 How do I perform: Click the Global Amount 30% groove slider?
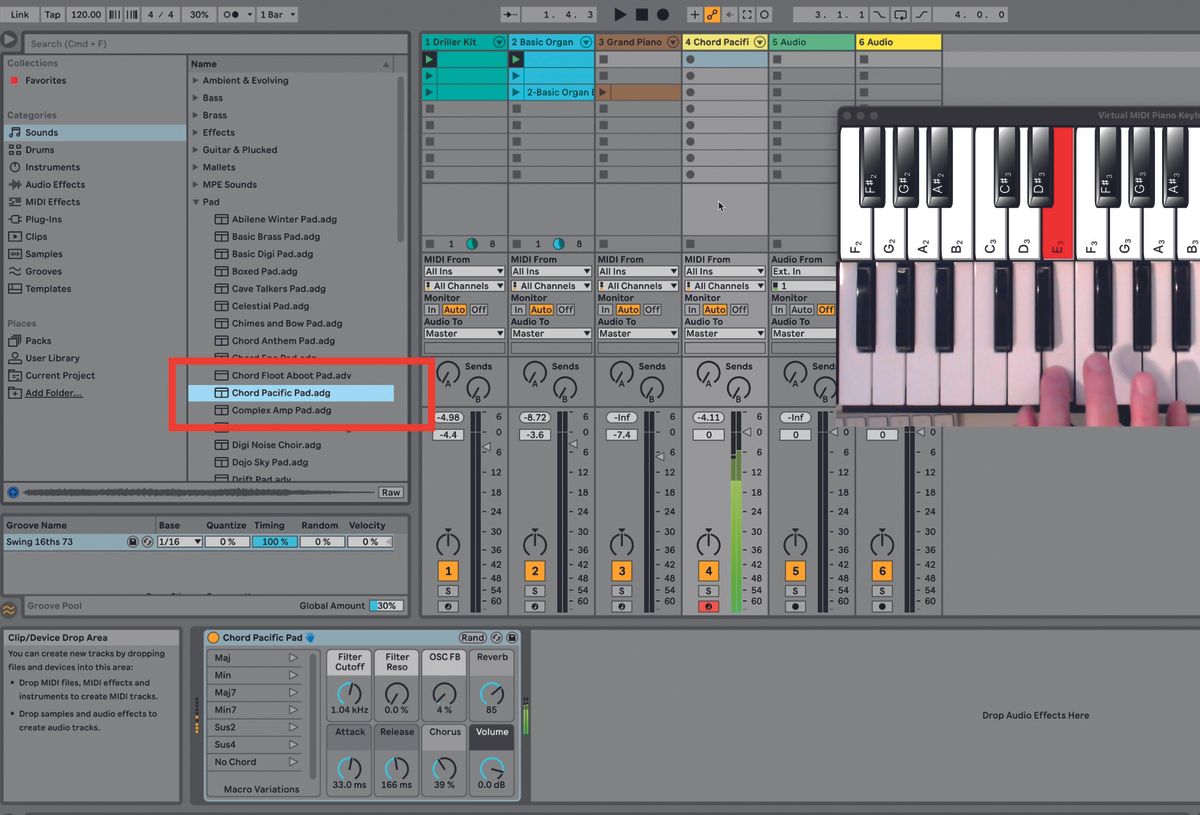(x=386, y=606)
